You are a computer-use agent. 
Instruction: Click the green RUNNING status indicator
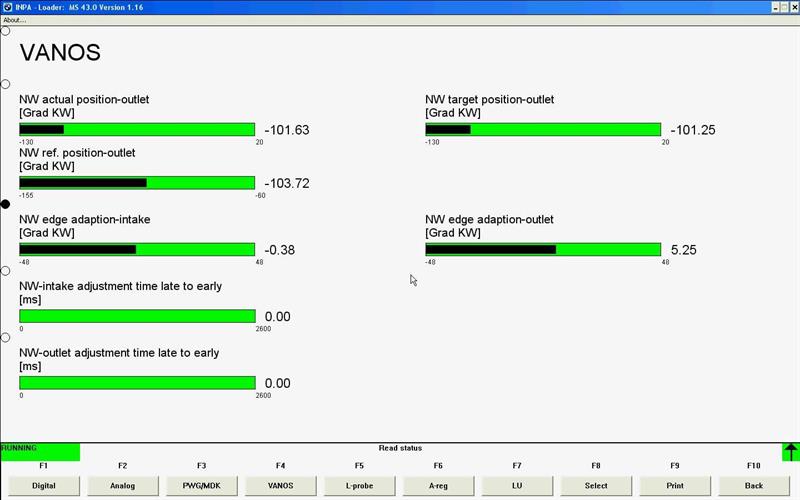[40, 452]
